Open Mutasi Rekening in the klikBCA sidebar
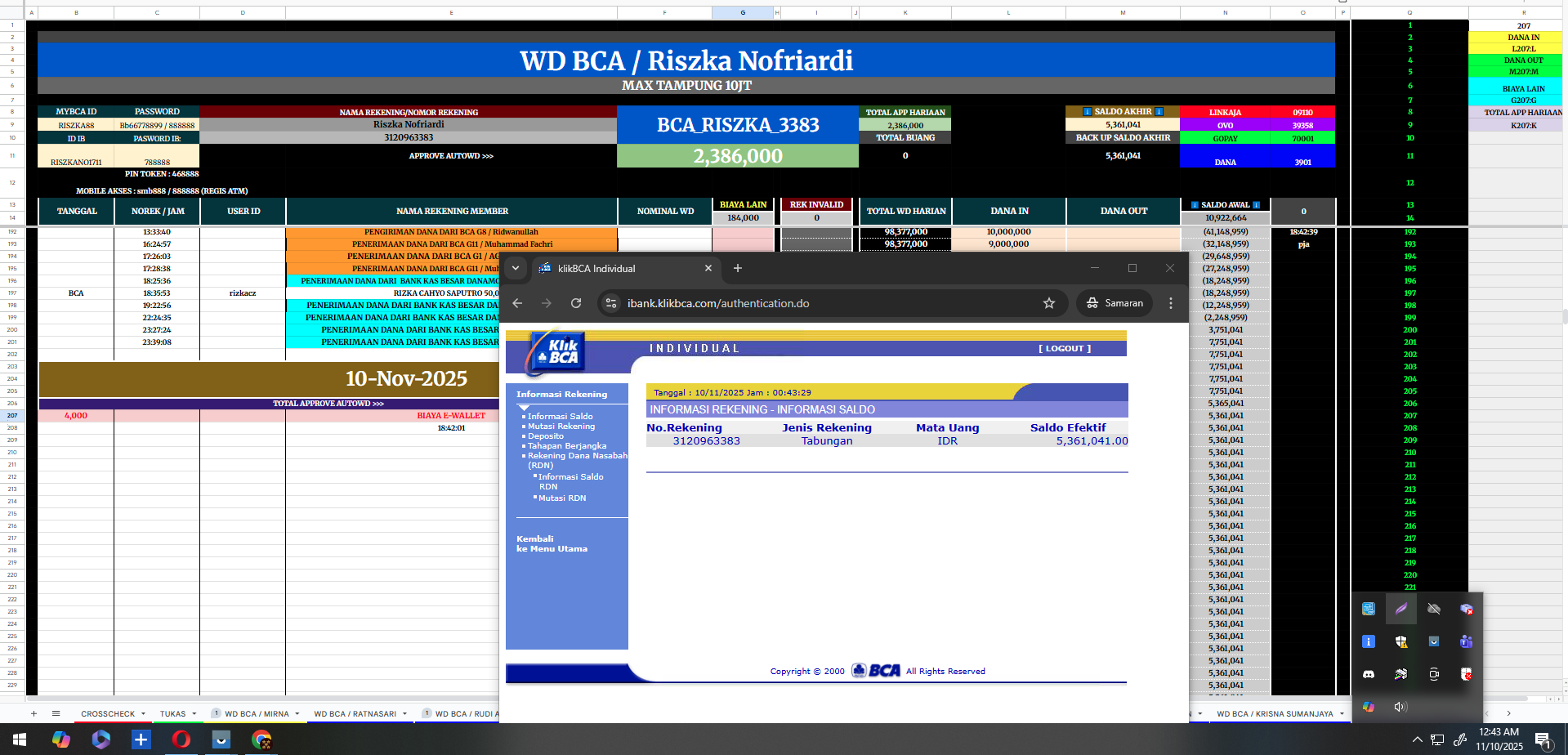The image size is (1568, 755). pos(561,427)
